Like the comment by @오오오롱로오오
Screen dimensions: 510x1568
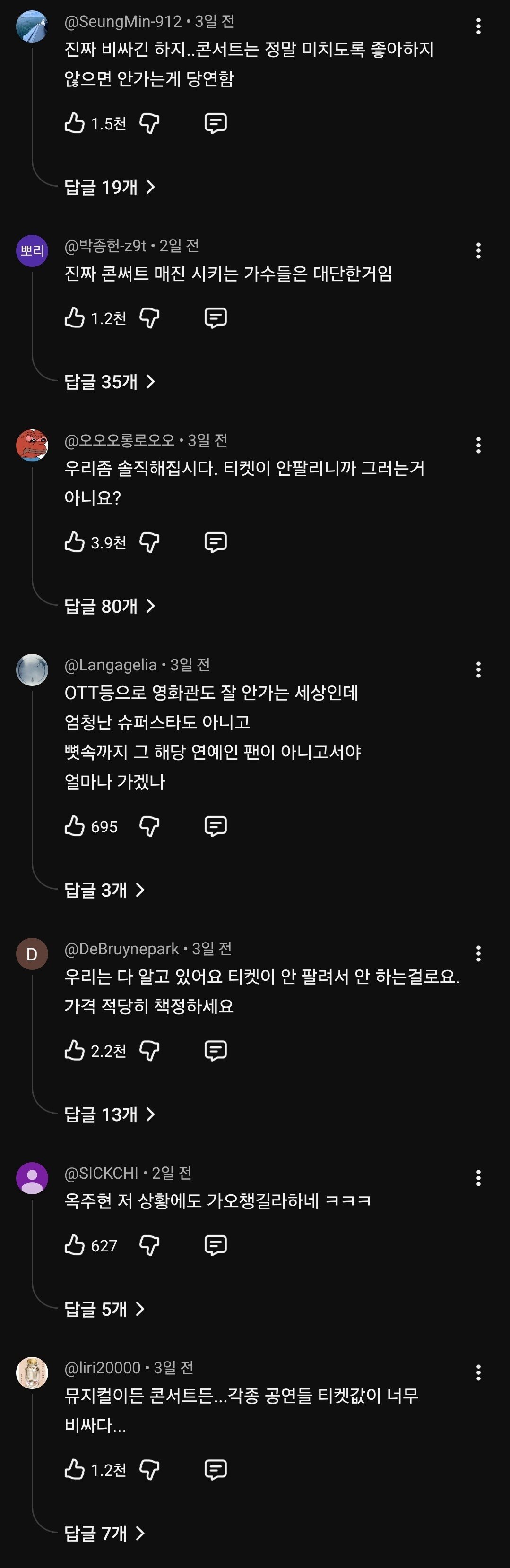point(74,542)
